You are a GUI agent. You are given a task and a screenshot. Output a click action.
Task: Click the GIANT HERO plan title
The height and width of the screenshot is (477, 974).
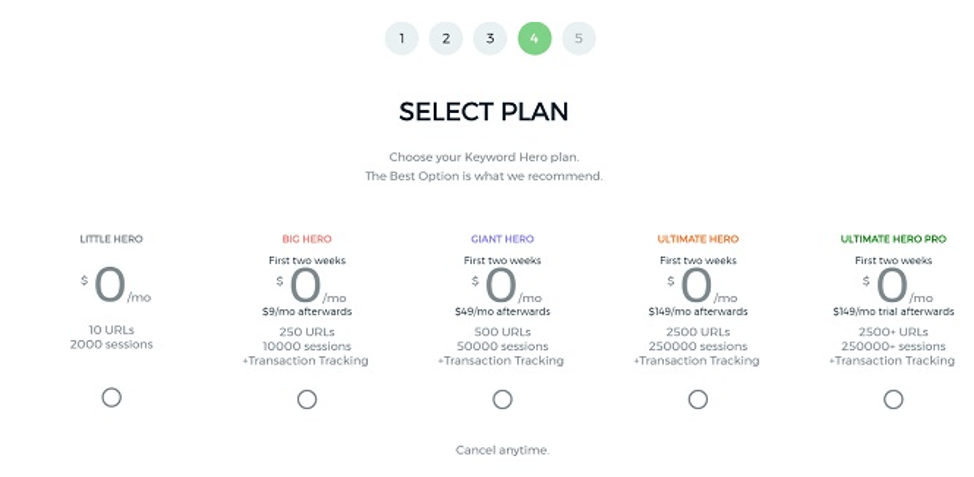pyautogui.click(x=502, y=239)
